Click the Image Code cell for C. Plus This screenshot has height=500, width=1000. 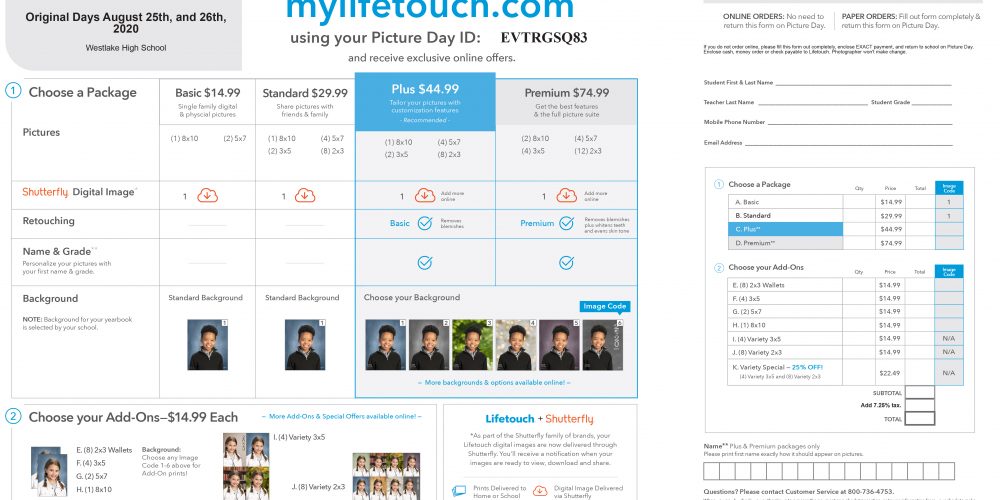pos(949,229)
